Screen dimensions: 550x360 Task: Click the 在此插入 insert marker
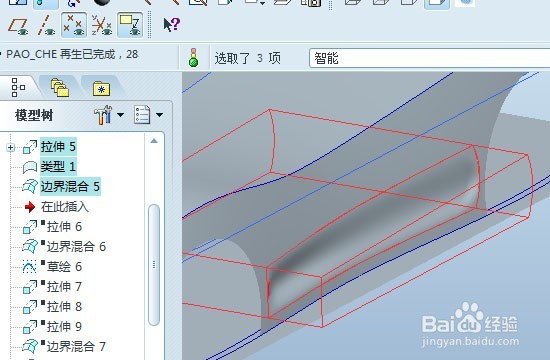point(64,207)
